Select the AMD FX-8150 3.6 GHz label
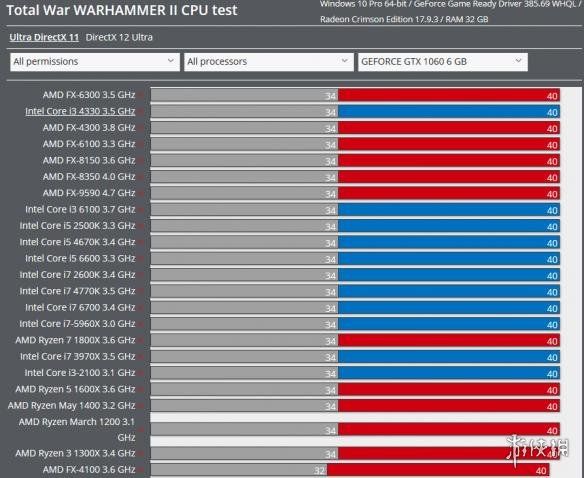This screenshot has height=478, width=584. (x=89, y=161)
